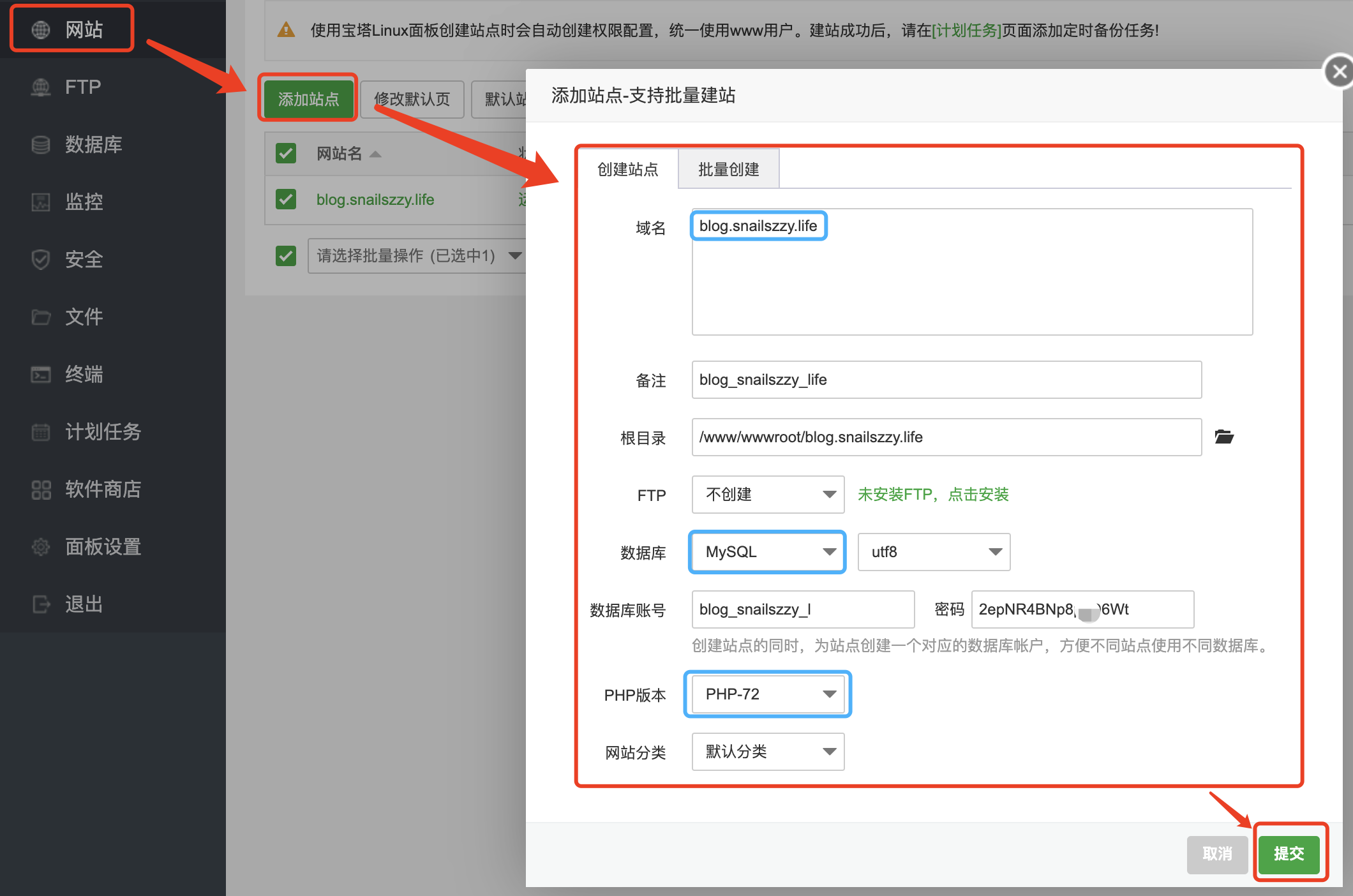
Task: Sort by the 网站名 column arrow
Action: tap(375, 154)
